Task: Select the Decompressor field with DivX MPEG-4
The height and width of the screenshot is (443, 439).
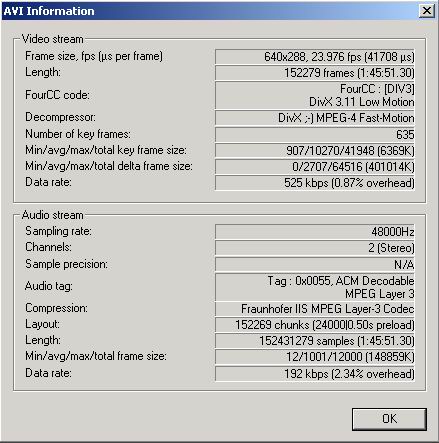Action: click(x=315, y=118)
